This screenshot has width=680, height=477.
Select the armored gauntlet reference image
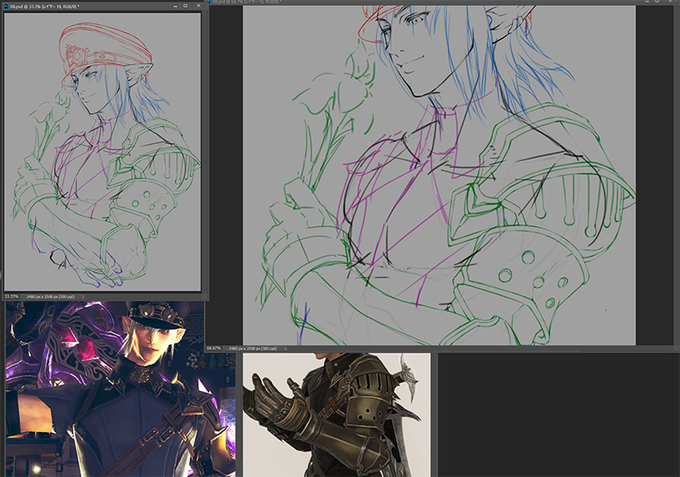click(337, 415)
